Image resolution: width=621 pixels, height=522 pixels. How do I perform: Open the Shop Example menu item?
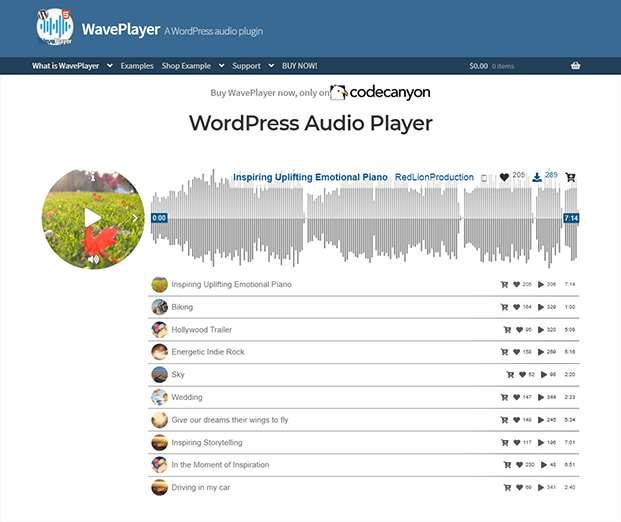186,66
